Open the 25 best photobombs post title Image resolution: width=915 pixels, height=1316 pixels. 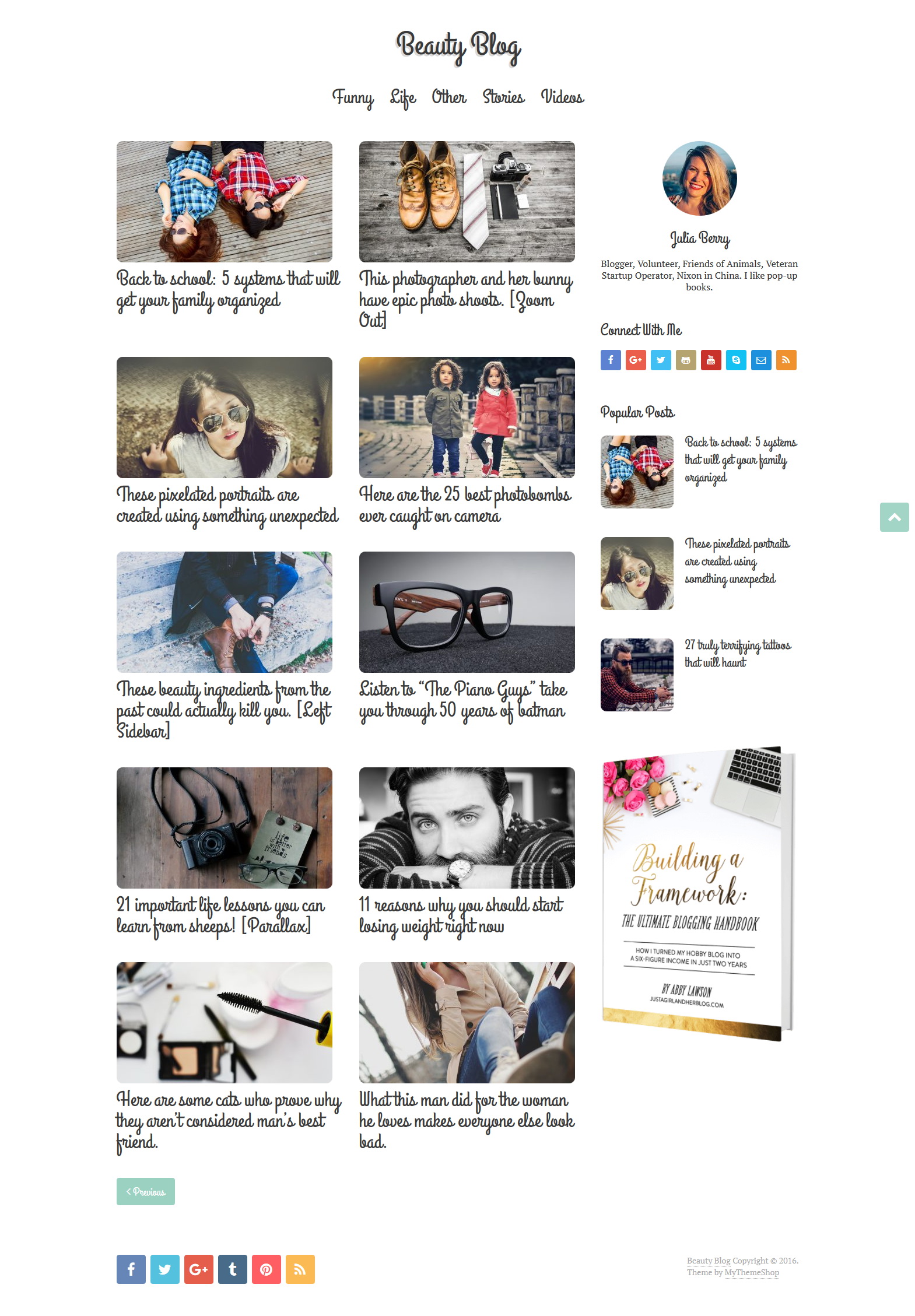pos(465,505)
